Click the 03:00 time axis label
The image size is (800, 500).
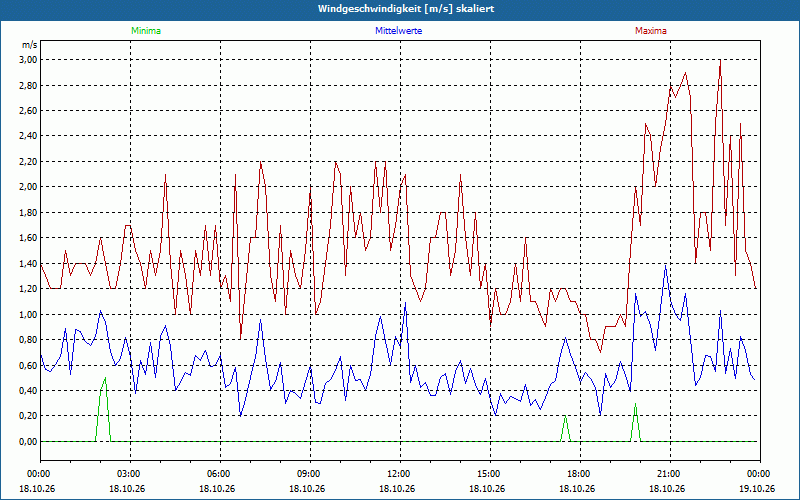pos(130,474)
